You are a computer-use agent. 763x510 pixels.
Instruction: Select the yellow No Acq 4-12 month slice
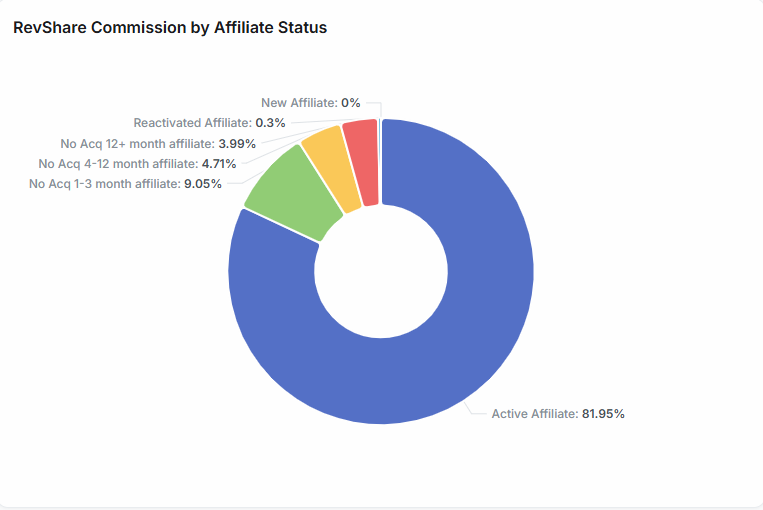point(331,168)
